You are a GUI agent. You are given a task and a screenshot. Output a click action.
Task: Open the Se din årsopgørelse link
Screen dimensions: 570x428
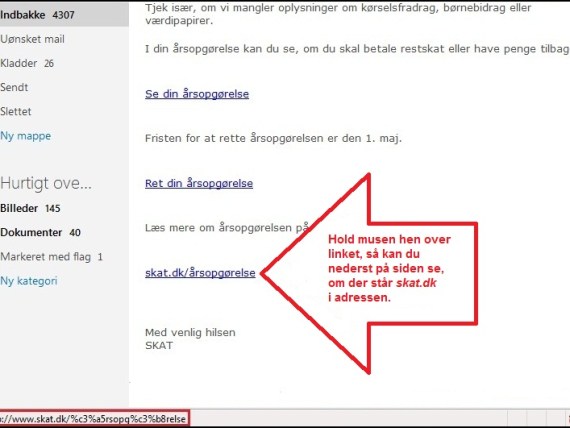coord(197,94)
